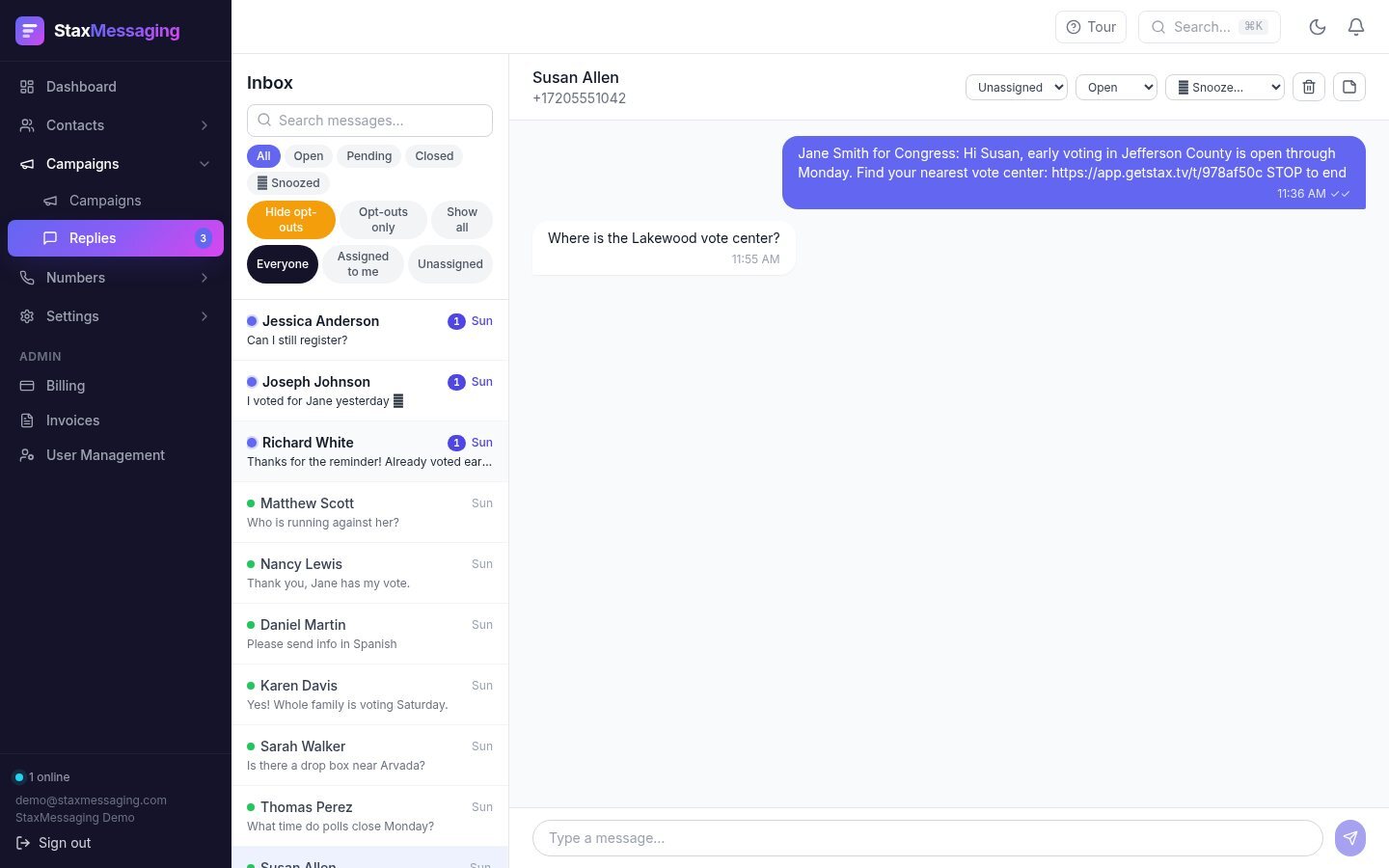Open Joseph Johnson conversation
The image size is (1389, 868).
pyautogui.click(x=369, y=391)
